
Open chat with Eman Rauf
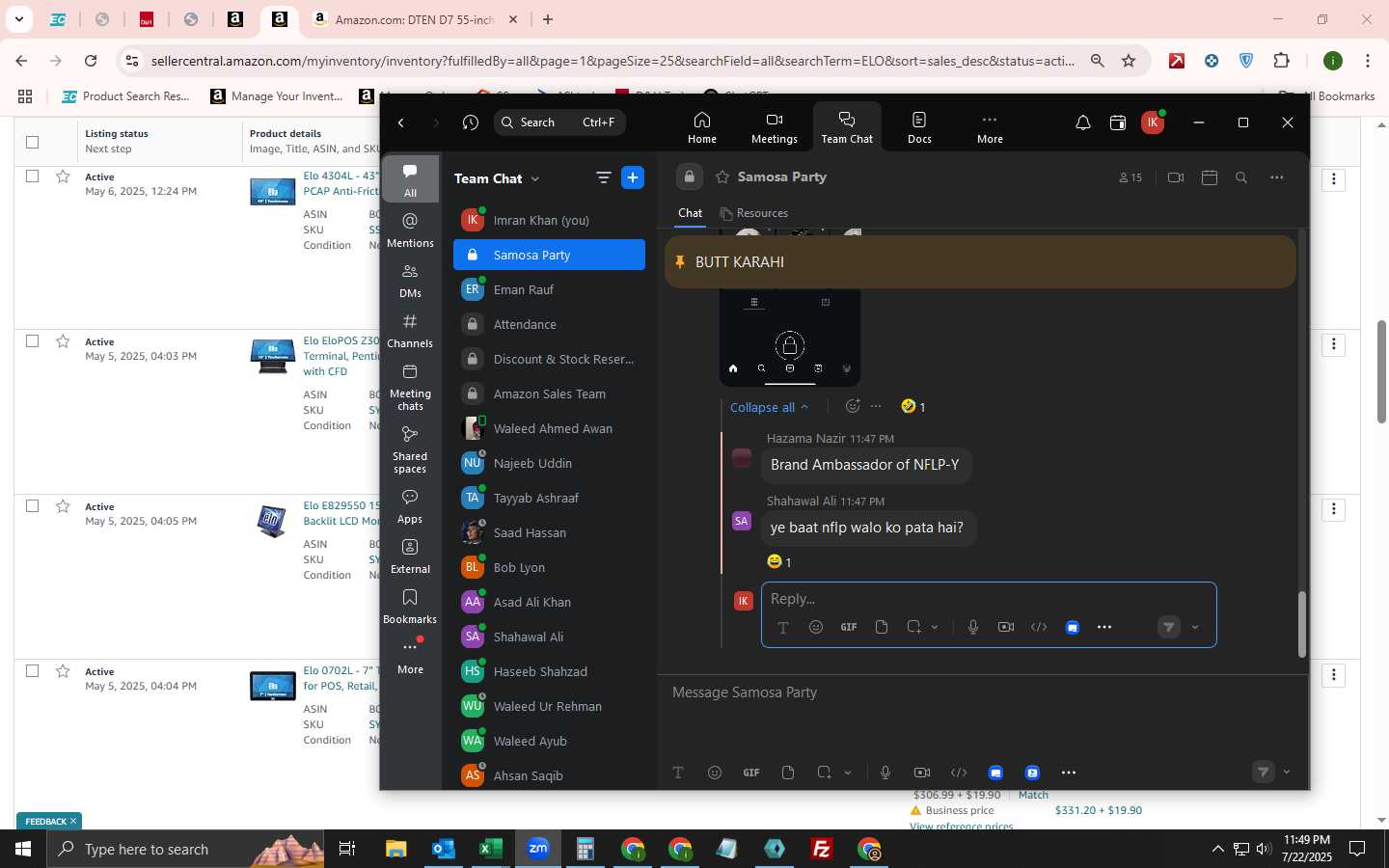click(x=549, y=289)
